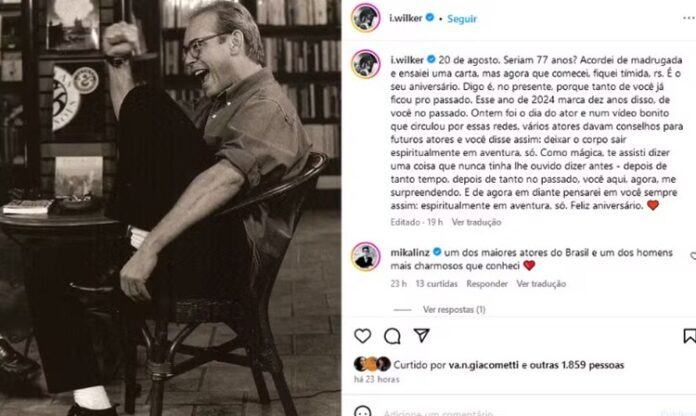Like mikalinz's comment with the small heart
The width and height of the screenshot is (696, 416).
click(x=693, y=256)
